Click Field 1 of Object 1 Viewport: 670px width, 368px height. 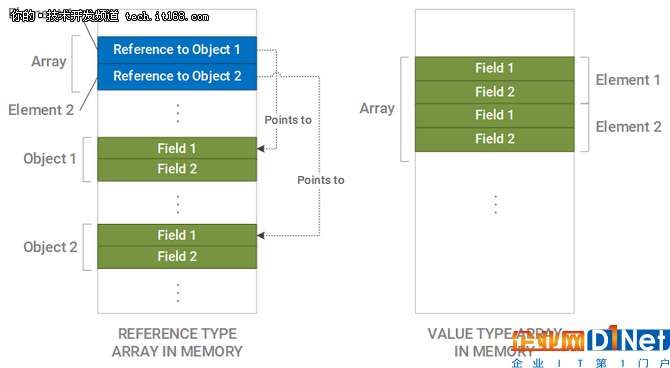click(x=177, y=148)
